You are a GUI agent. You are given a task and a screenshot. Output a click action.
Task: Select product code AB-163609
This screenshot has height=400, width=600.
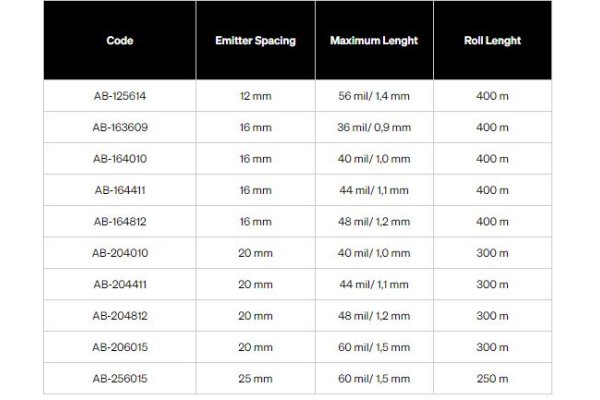pos(119,128)
